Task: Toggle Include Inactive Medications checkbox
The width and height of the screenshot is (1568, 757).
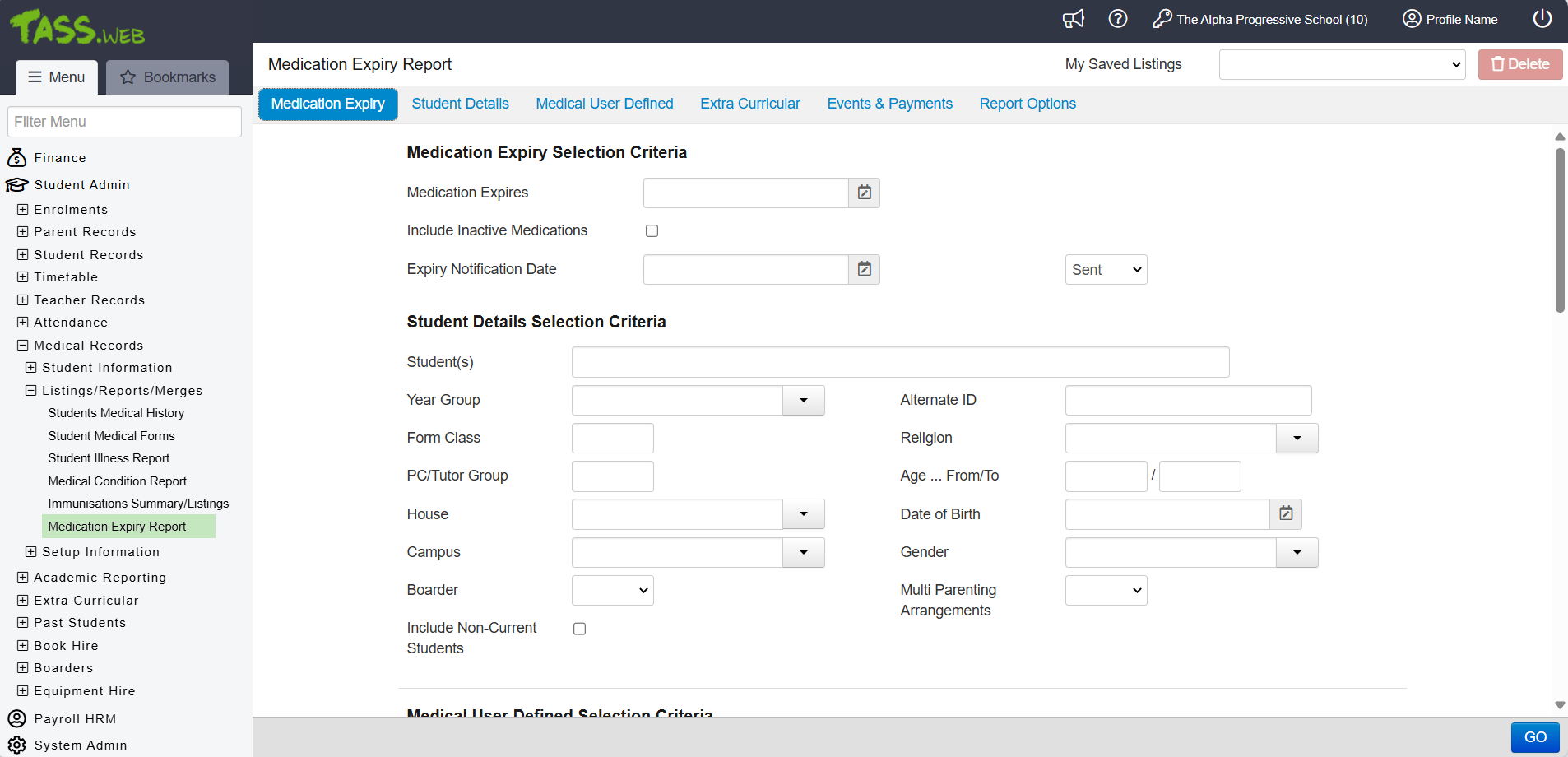Action: click(652, 231)
